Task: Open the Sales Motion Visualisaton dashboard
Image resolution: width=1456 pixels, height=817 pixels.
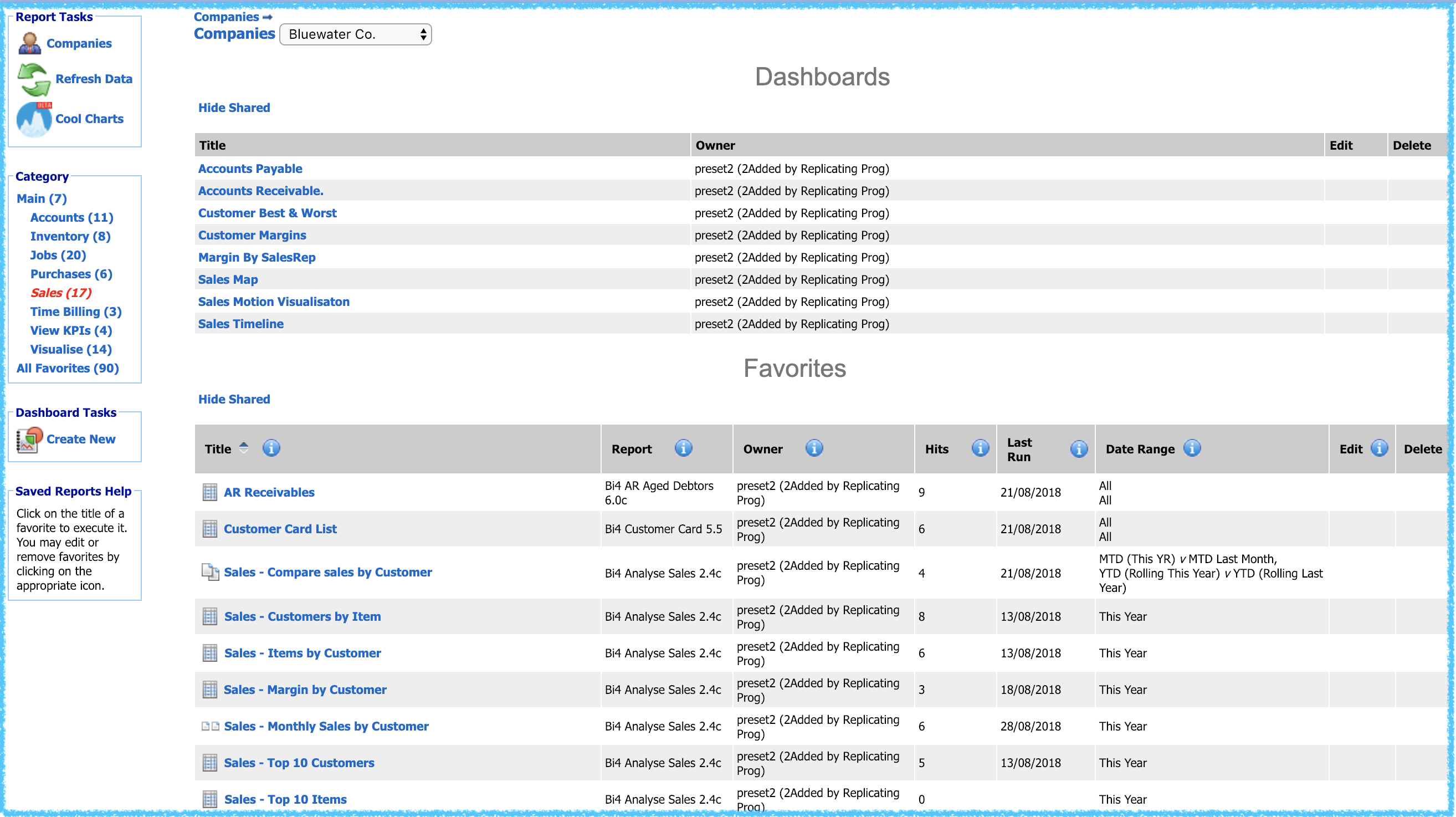Action: [x=274, y=302]
